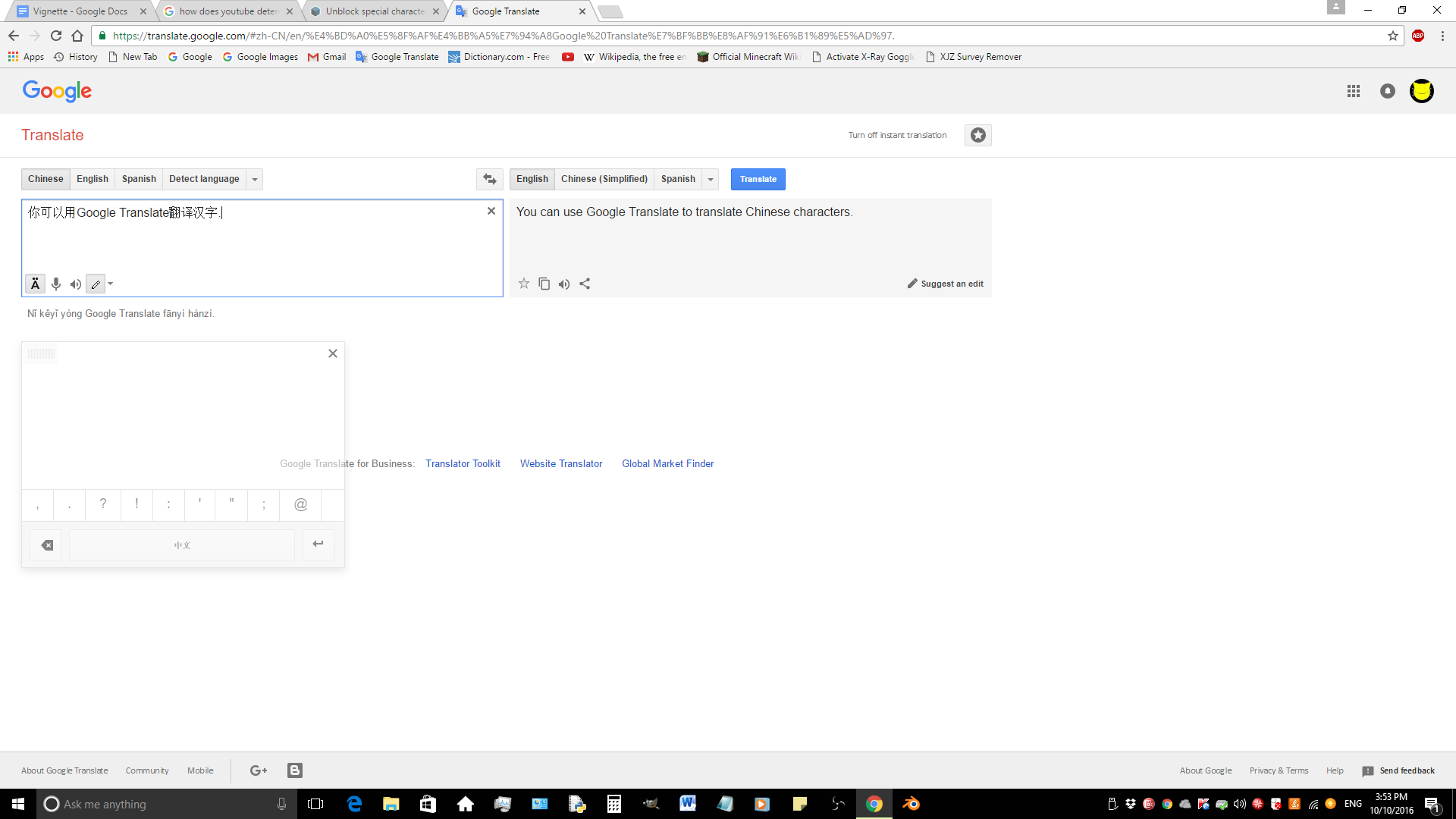The height and width of the screenshot is (819, 1456).
Task: Open the Adblock Plus extension icon
Action: (1418, 36)
